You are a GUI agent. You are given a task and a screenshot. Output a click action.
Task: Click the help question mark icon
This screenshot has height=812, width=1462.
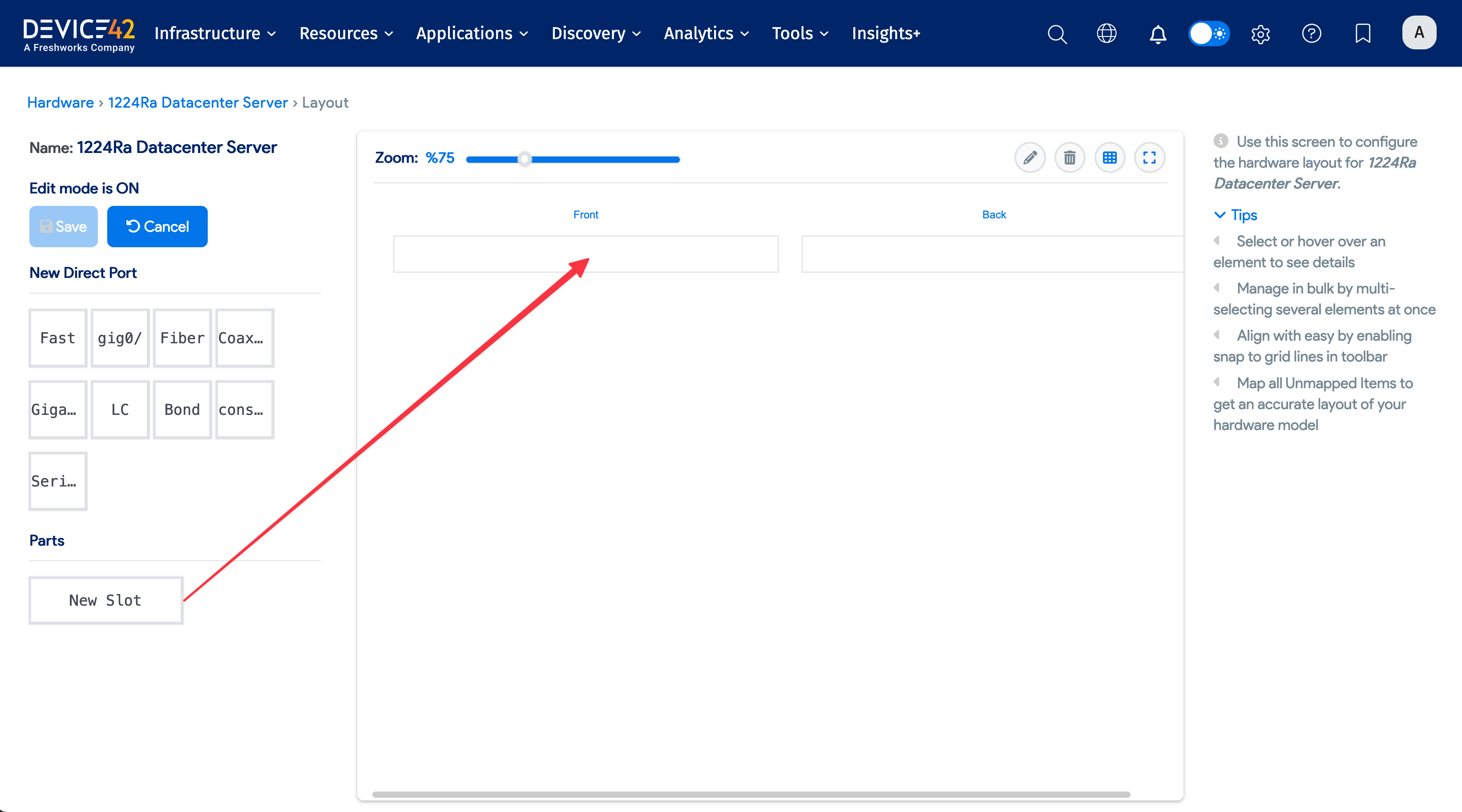1311,33
